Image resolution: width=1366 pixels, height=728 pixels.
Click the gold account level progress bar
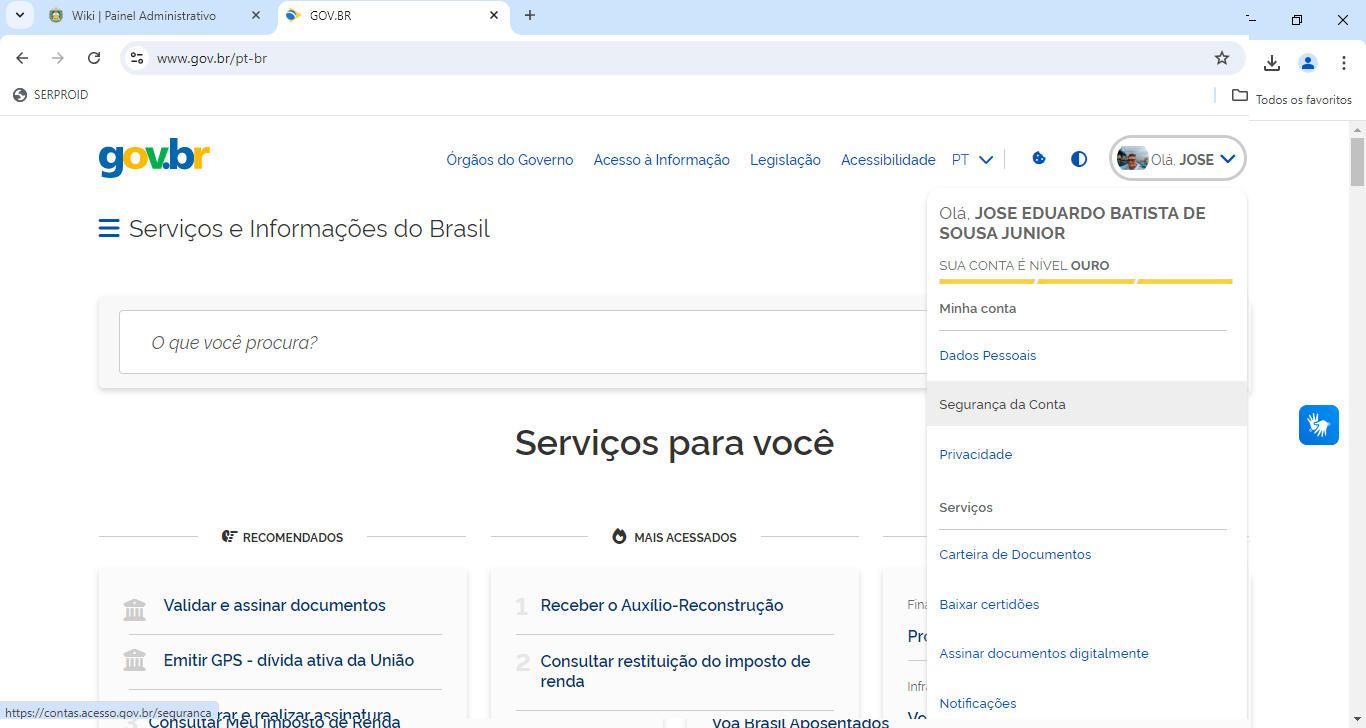coord(1083,281)
